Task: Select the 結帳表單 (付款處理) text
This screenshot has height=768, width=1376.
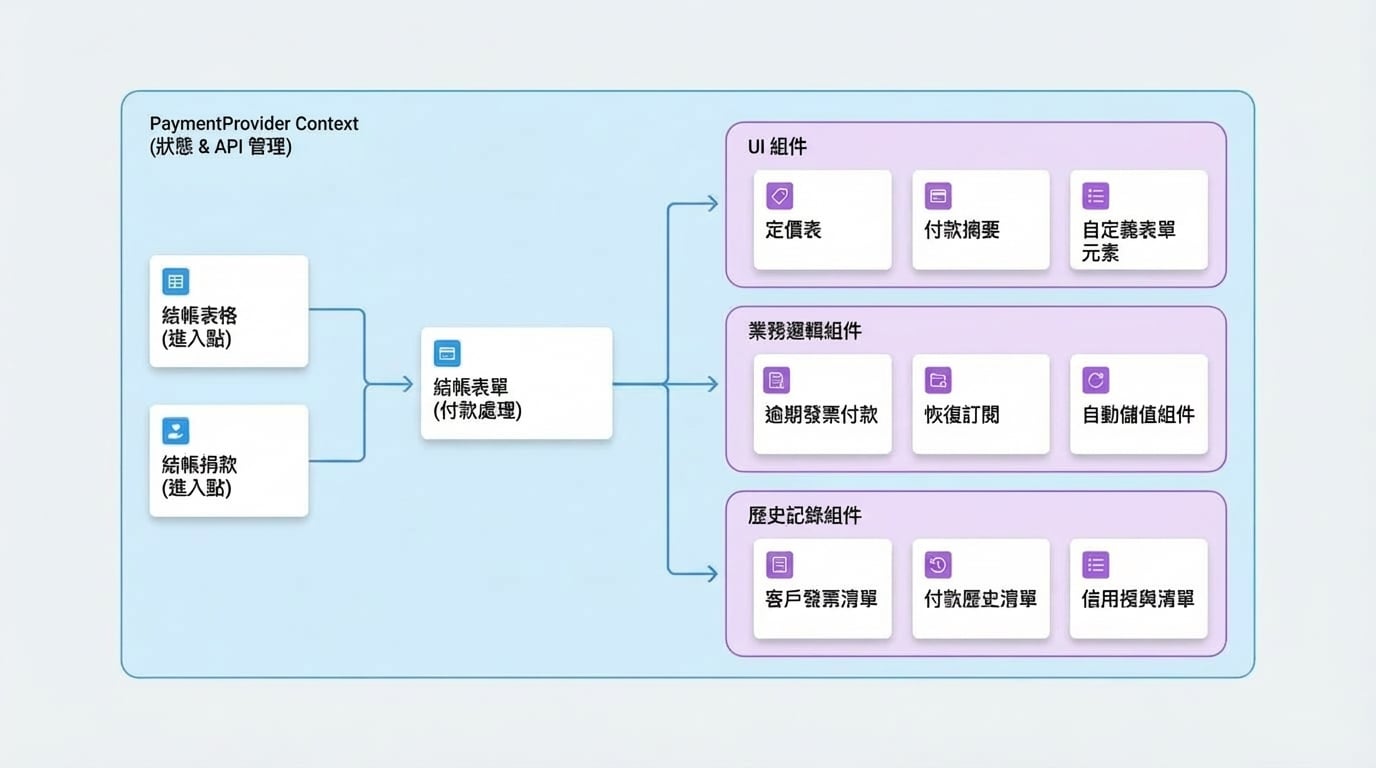Action: 478,398
